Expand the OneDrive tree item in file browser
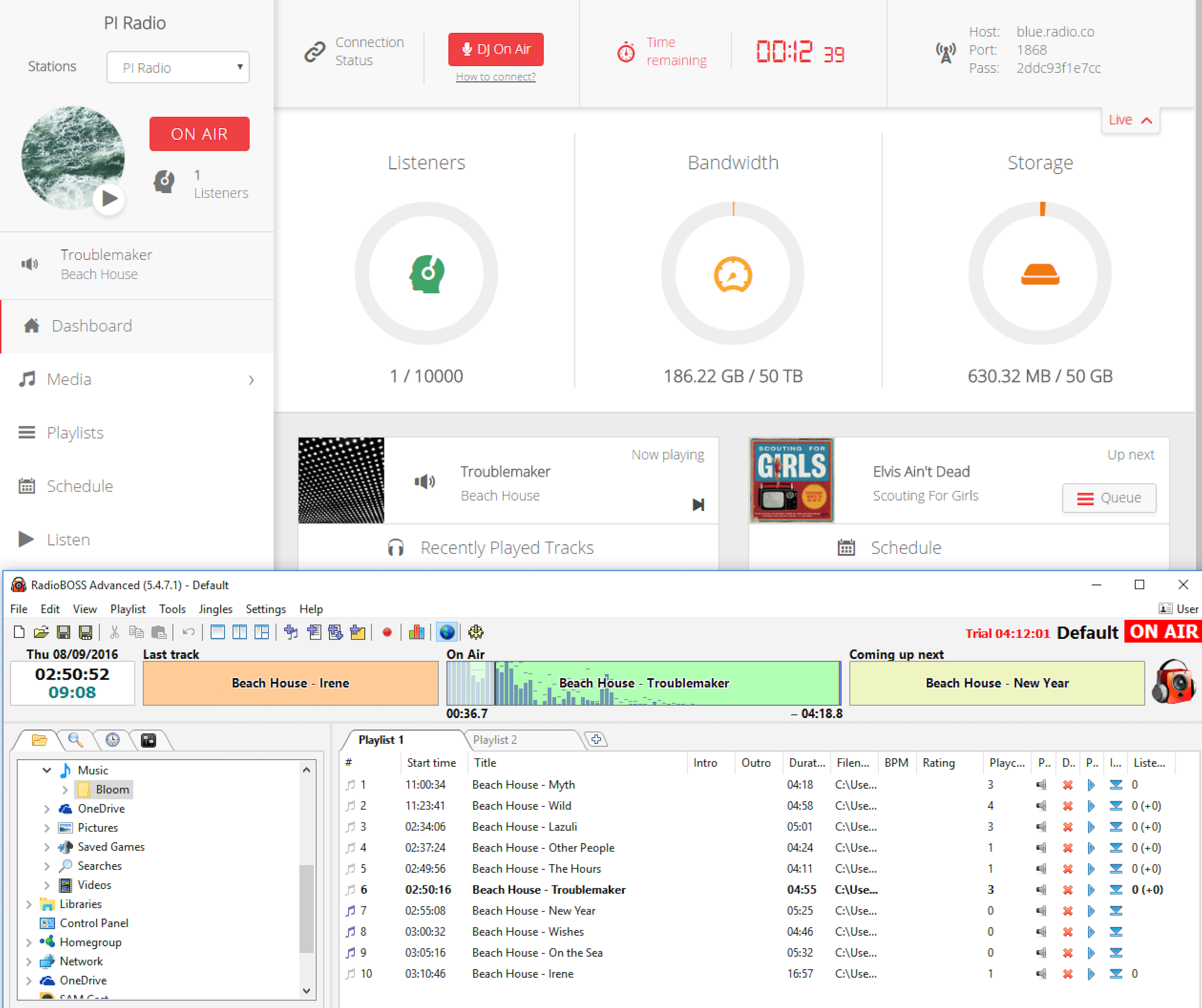 (x=47, y=808)
